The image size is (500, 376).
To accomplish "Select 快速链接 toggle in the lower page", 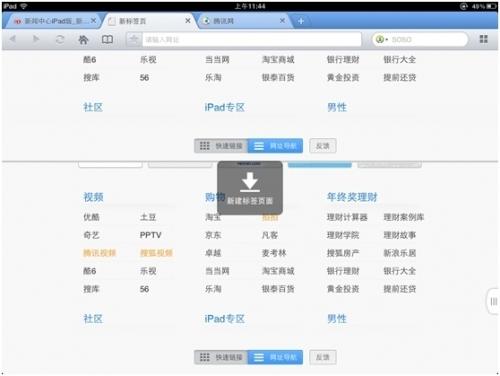I will (221, 357).
